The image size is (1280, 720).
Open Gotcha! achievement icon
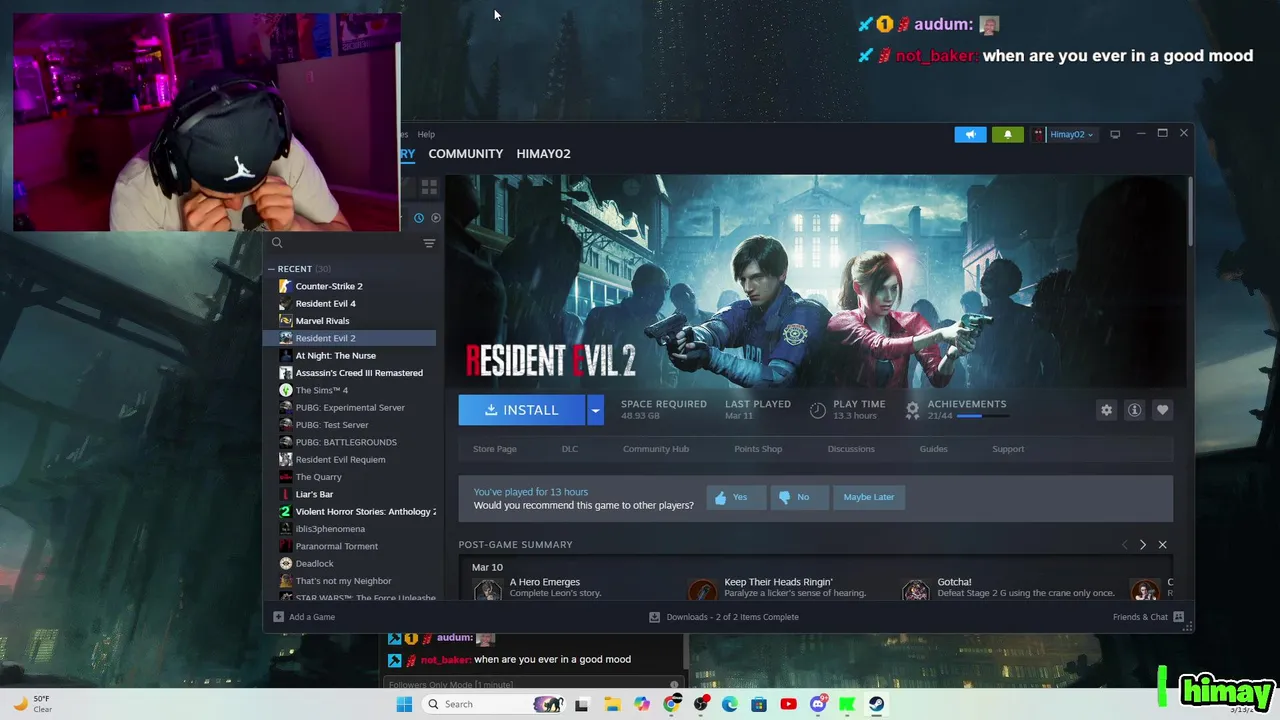[x=916, y=590]
